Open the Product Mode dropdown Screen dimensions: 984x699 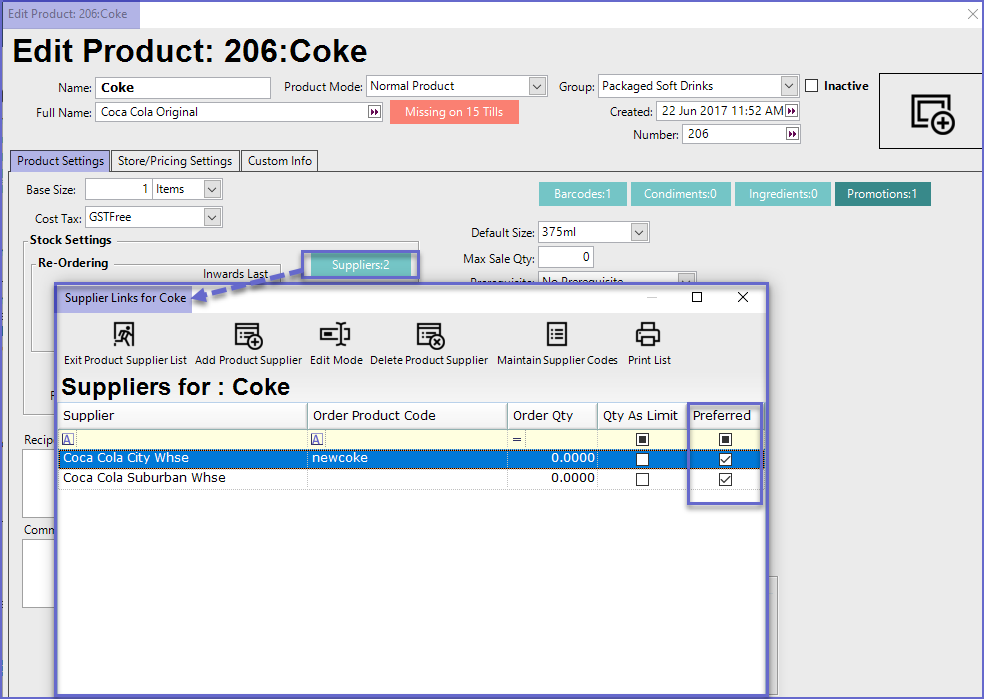[x=537, y=87]
